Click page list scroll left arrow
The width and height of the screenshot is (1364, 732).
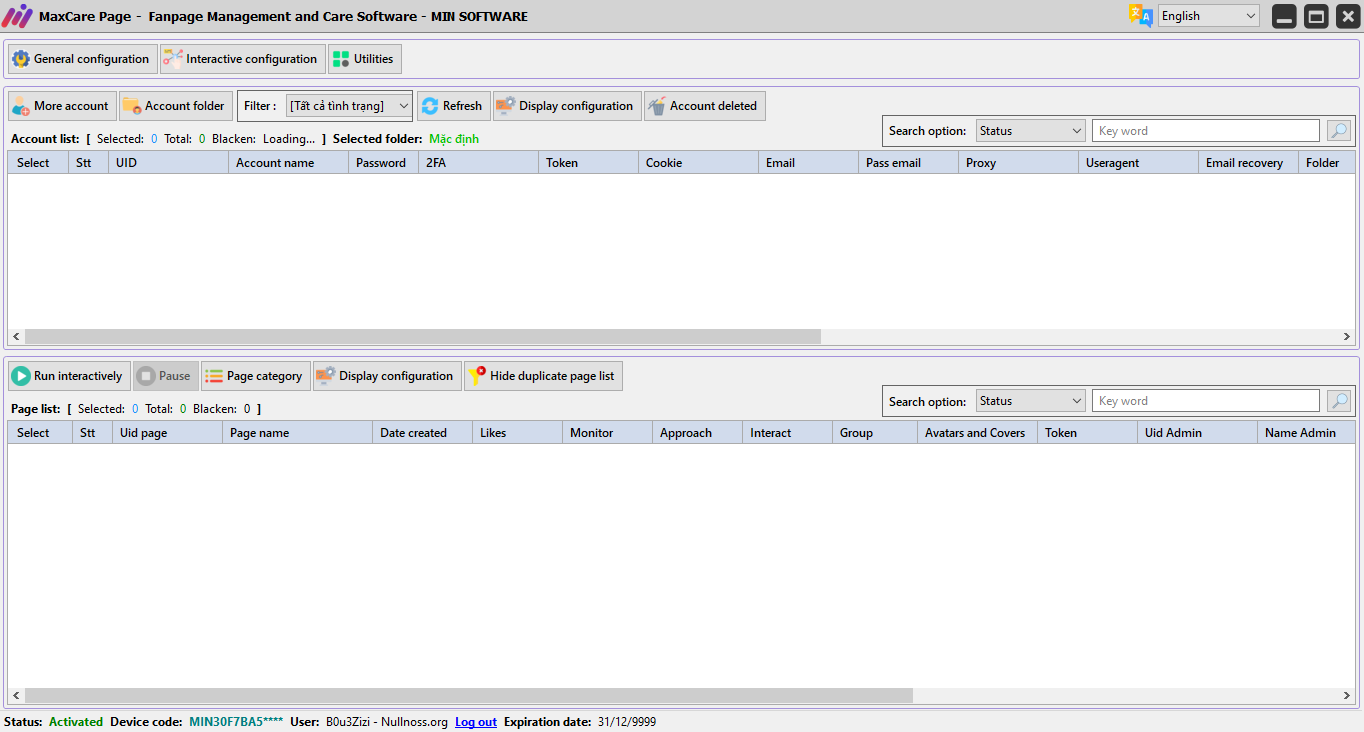click(16, 695)
